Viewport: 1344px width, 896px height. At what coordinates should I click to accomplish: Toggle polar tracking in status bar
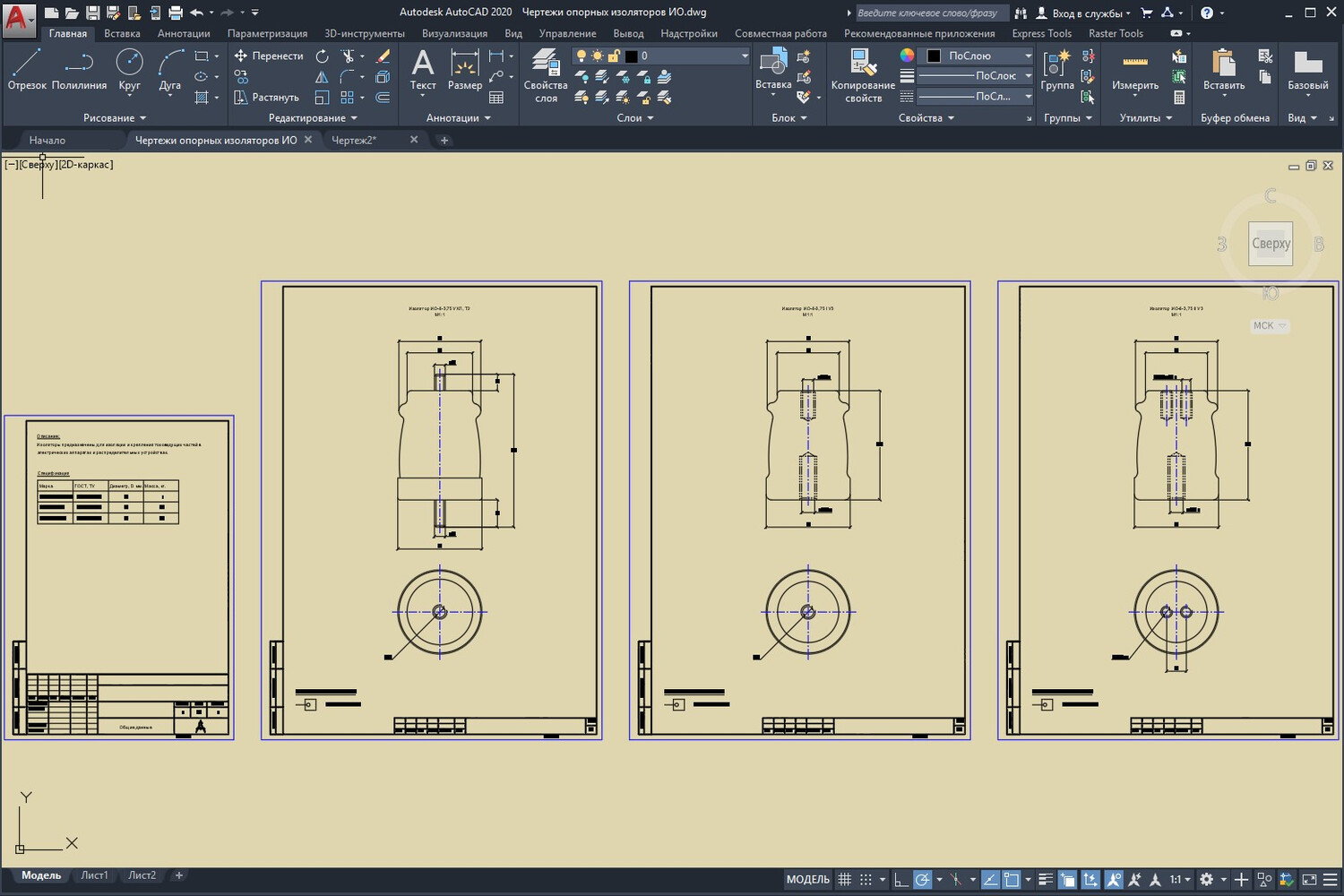[922, 880]
